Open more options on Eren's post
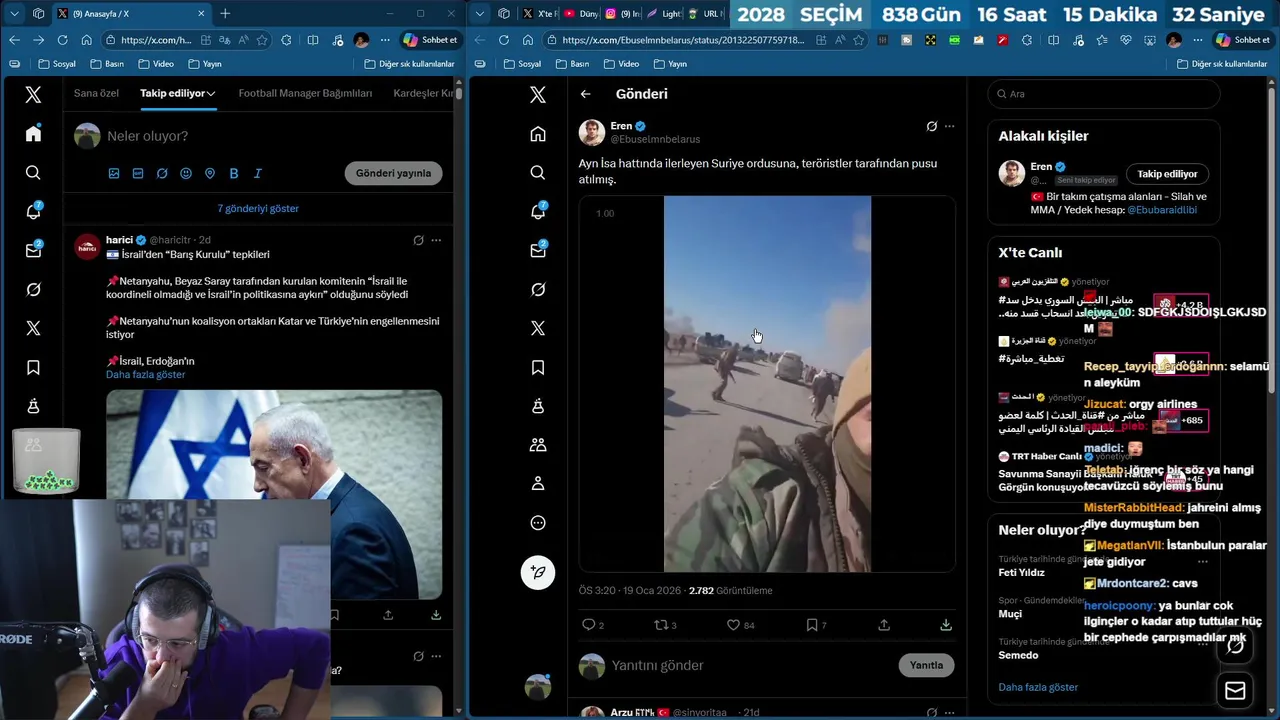Screen dimensions: 1280x720 pos(949,126)
